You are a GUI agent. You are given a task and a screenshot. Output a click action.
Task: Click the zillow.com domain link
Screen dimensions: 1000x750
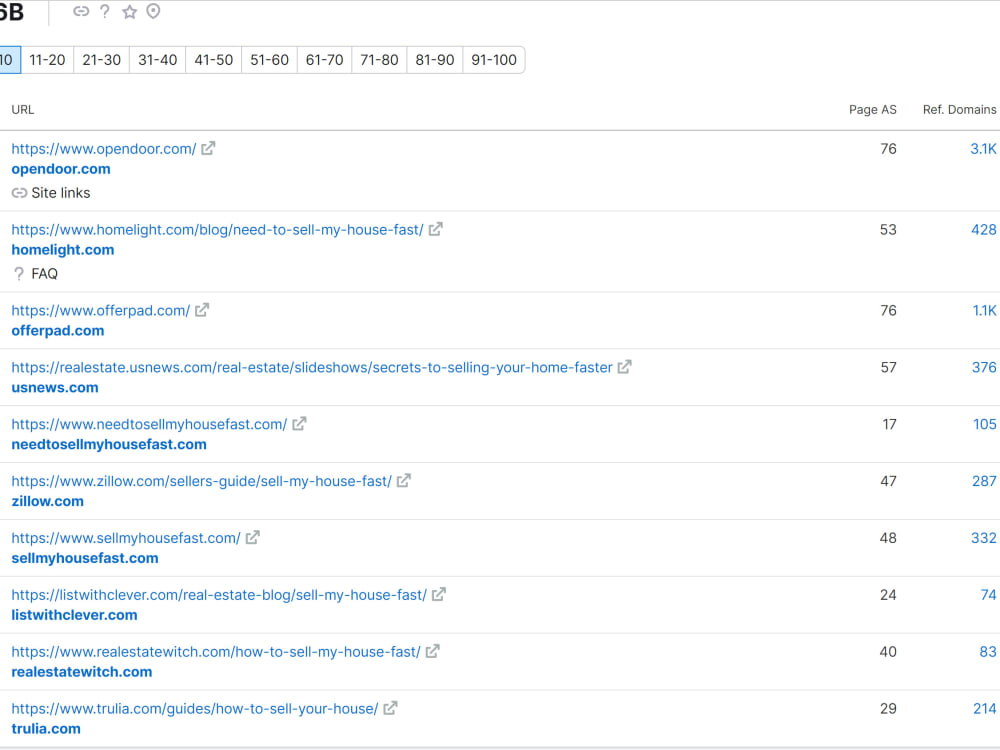(x=47, y=501)
